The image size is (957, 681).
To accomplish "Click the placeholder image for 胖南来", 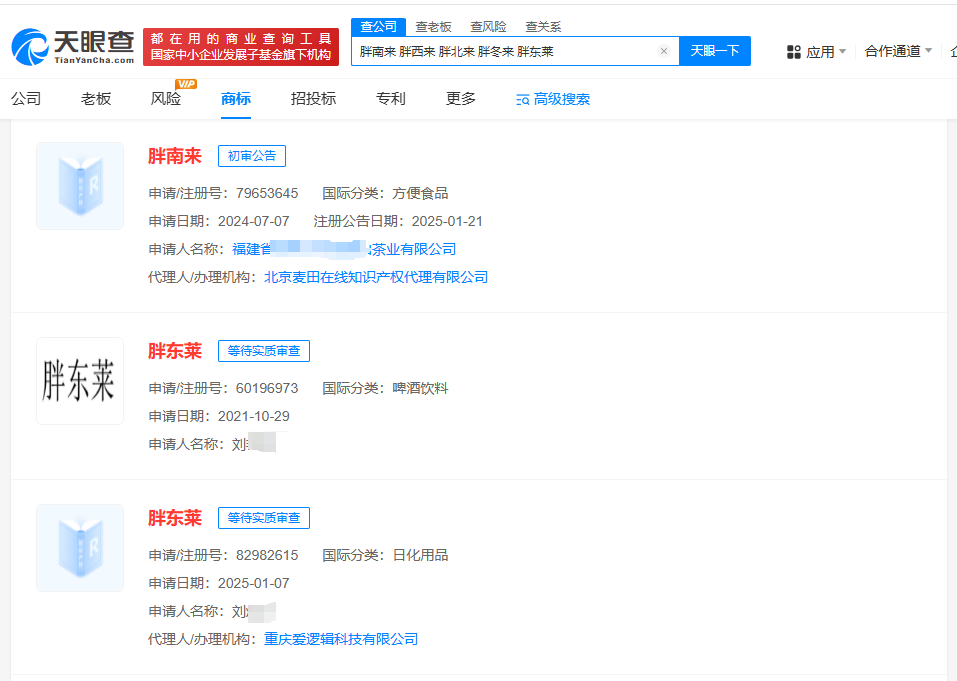I will pos(80,186).
